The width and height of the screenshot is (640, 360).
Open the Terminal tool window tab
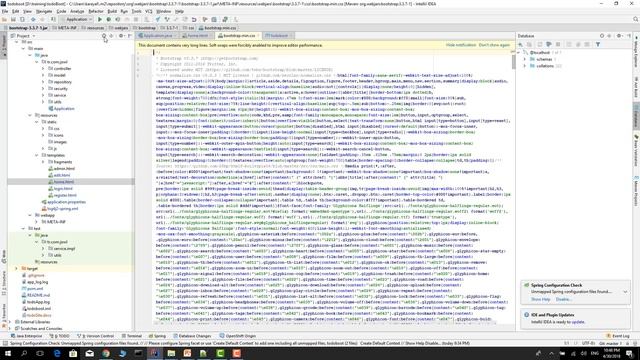point(131,336)
